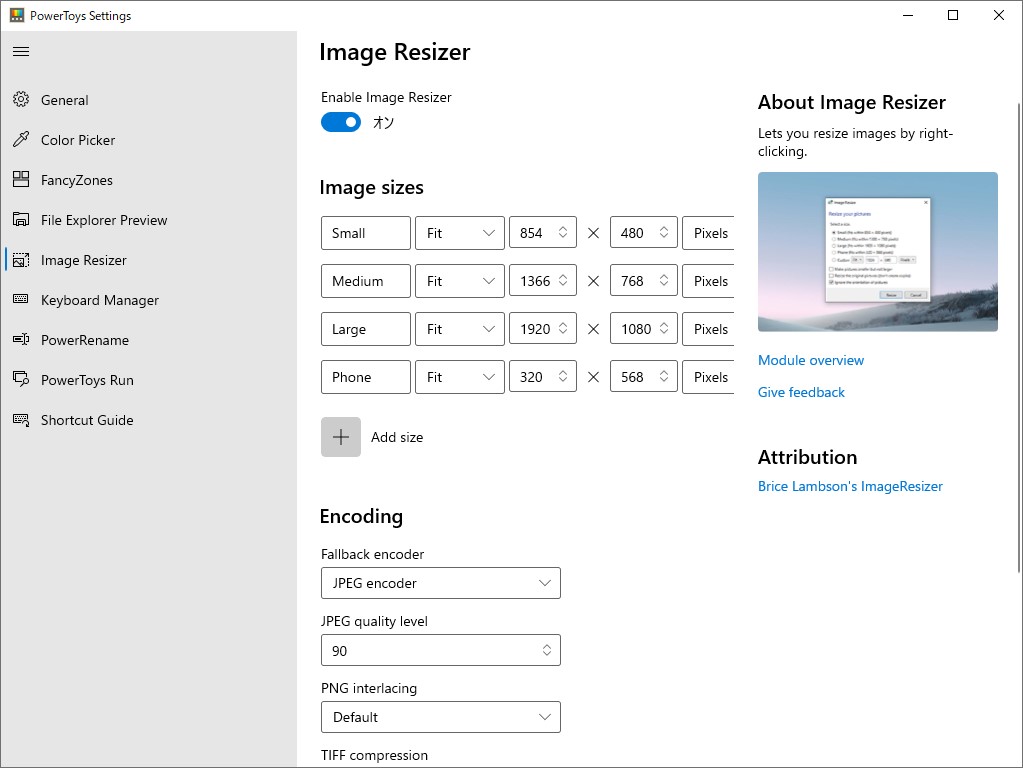Go to PowerRename settings page

149,340
